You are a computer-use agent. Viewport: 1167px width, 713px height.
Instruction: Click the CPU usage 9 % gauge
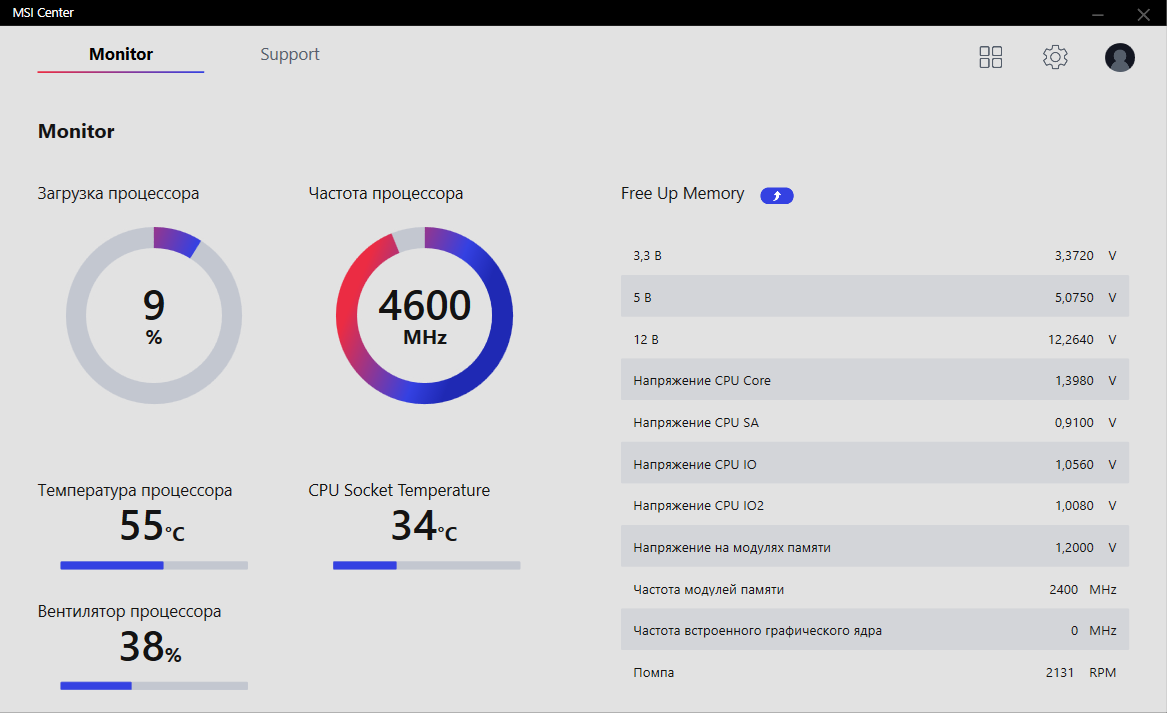tap(154, 316)
